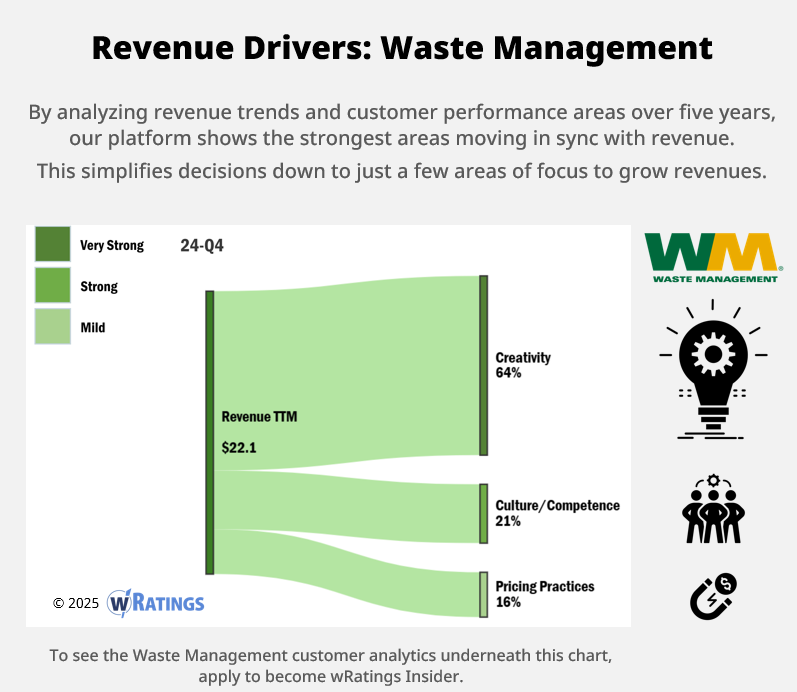Click the "apply to become wRatings Insider" text

tap(330, 677)
